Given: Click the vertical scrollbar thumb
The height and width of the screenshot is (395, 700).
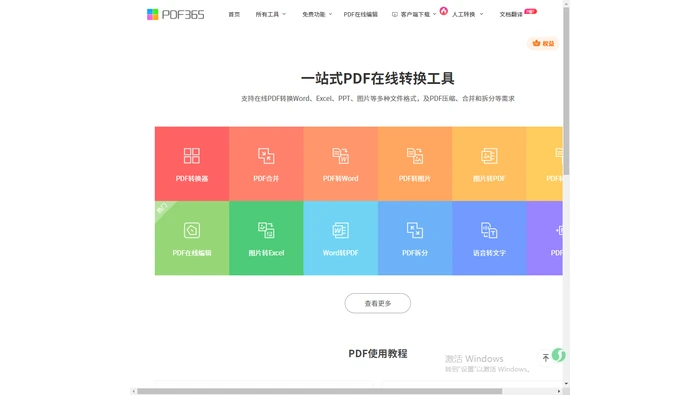Looking at the screenshot, I should tap(566, 91).
